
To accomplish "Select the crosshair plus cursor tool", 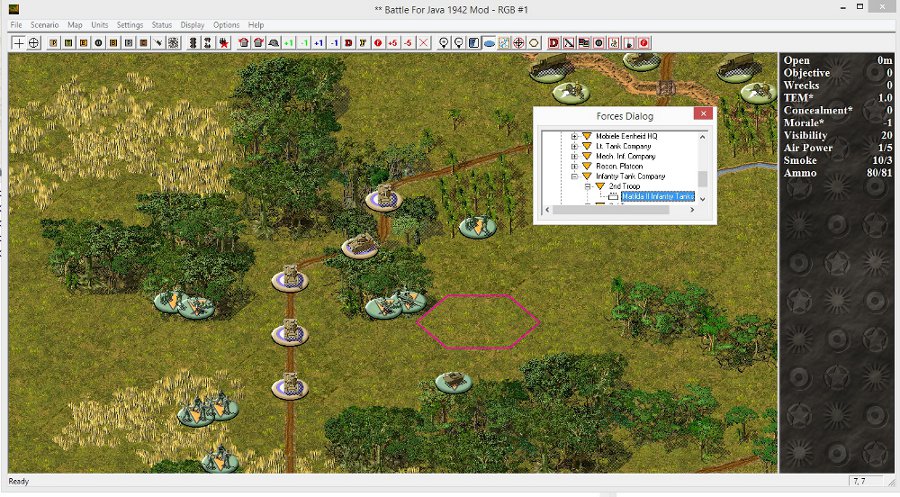I will pos(19,43).
